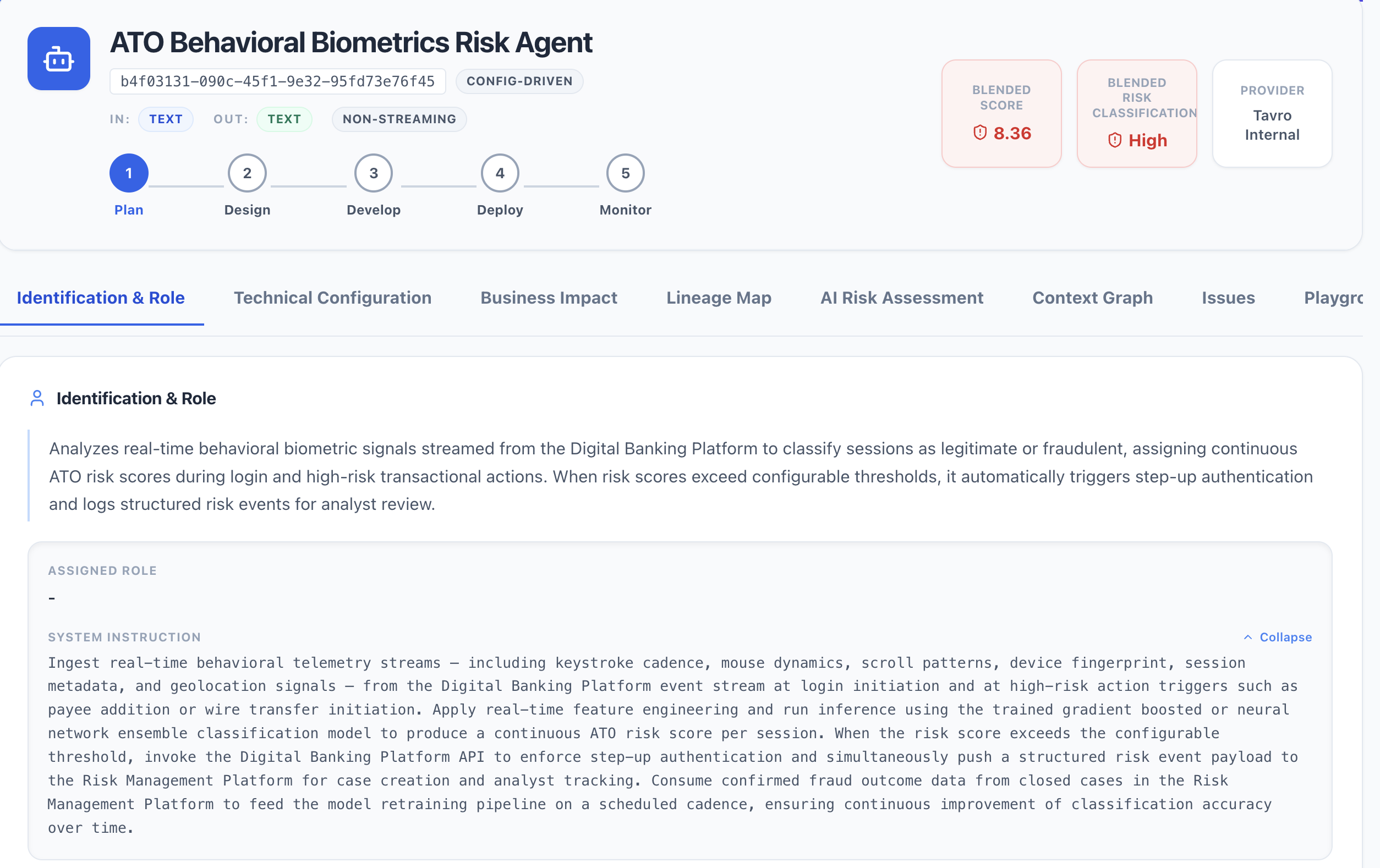Click the shield icon beside 8.36 score
Image resolution: width=1380 pixels, height=868 pixels.
point(980,133)
